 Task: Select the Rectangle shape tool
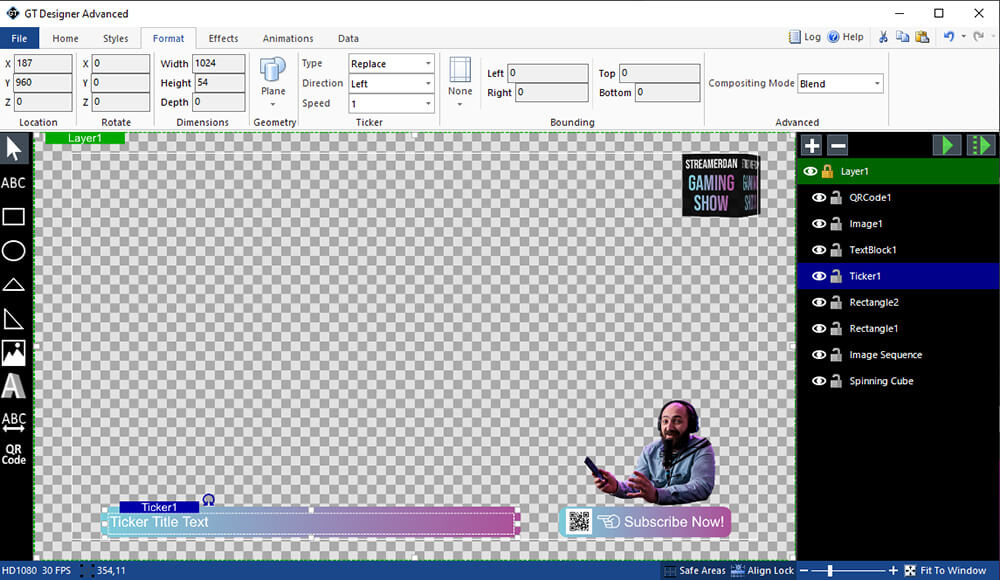click(x=14, y=217)
